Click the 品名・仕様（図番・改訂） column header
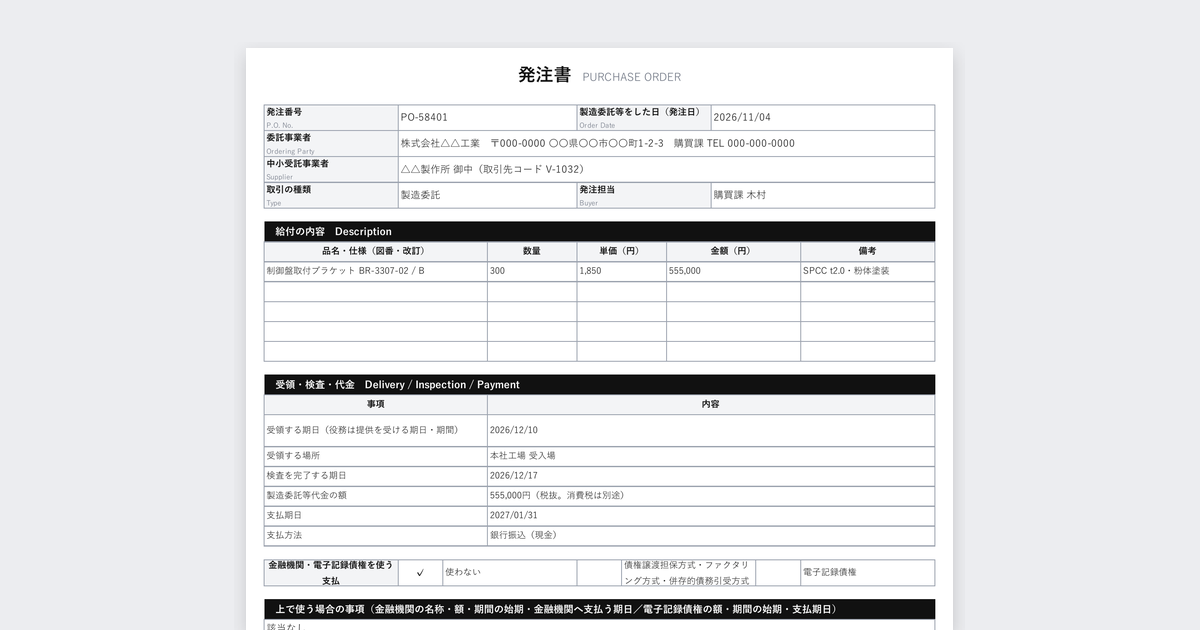 [375, 251]
